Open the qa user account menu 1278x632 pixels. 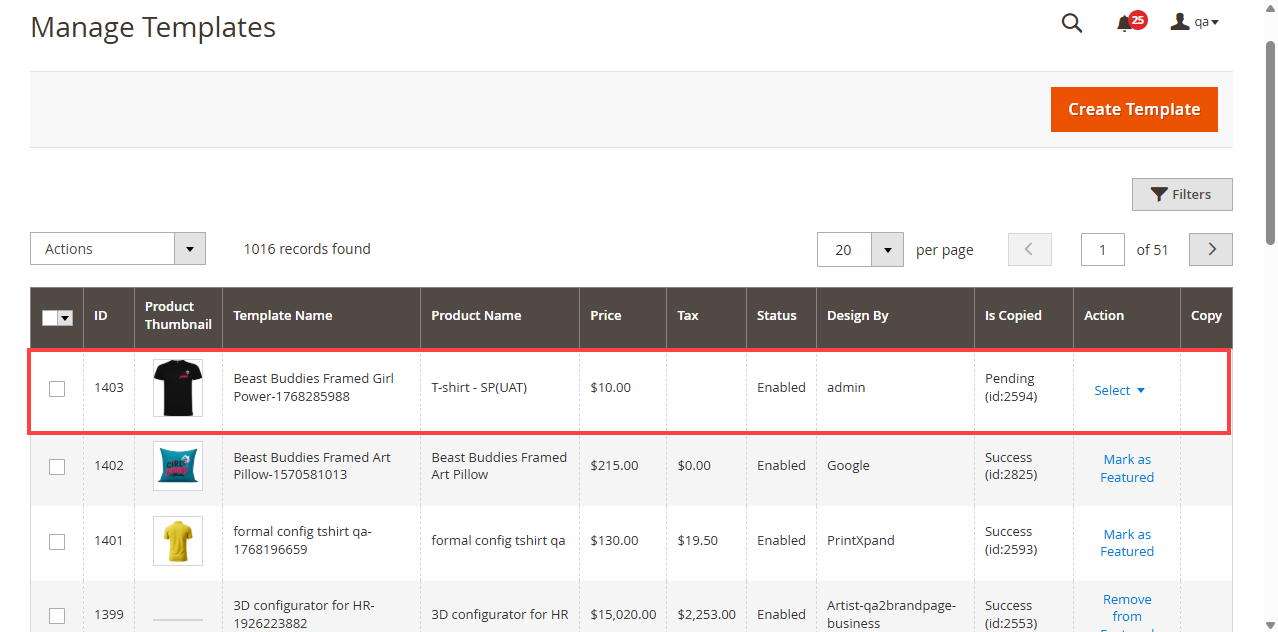pyautogui.click(x=1194, y=22)
